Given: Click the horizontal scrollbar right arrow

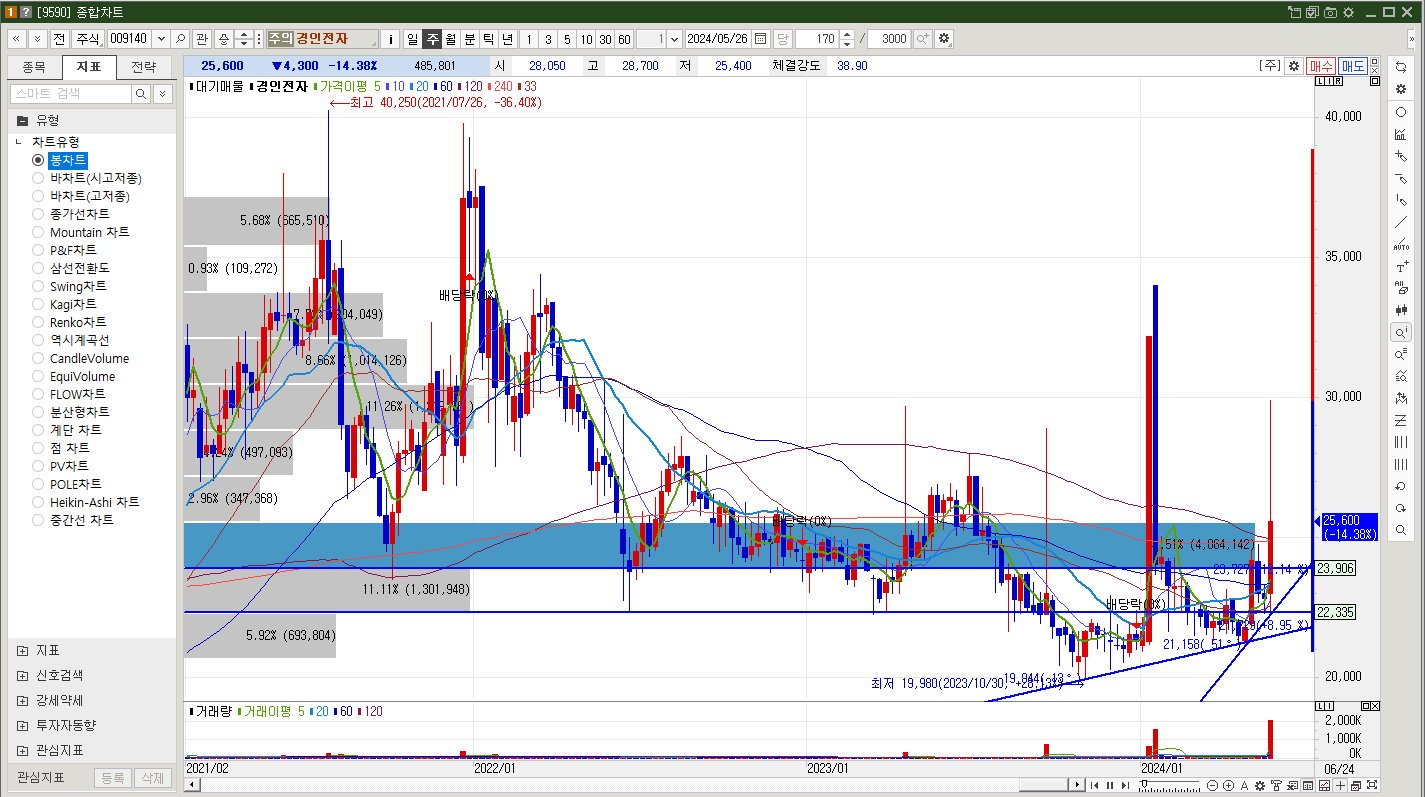Looking at the screenshot, I should pyautogui.click(x=1075, y=786).
